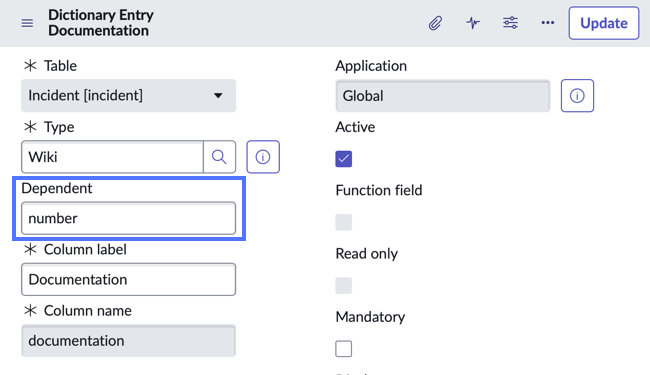Click the Type field containing Wiki

112,157
